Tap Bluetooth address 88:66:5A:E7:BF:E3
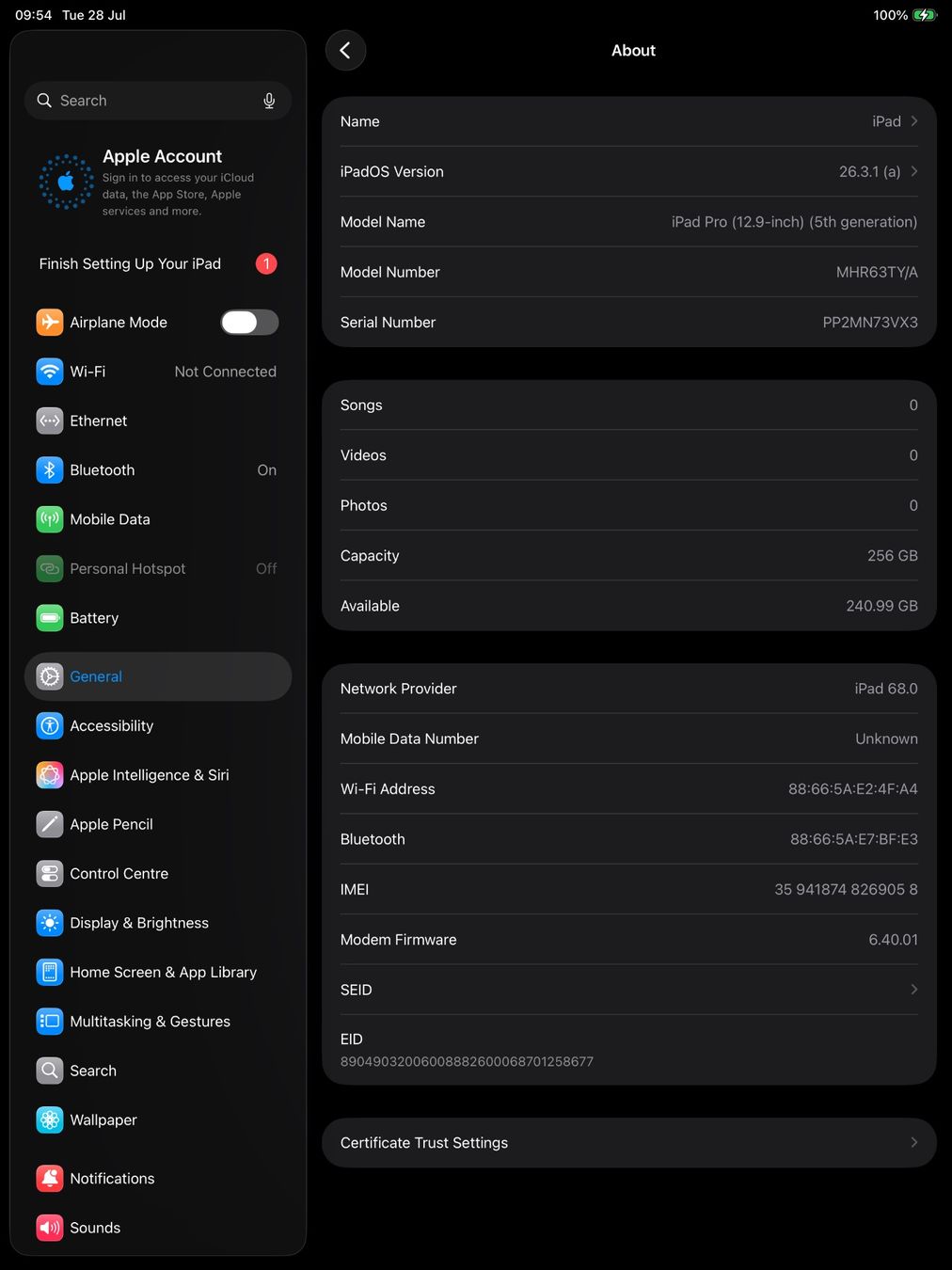 click(x=854, y=839)
